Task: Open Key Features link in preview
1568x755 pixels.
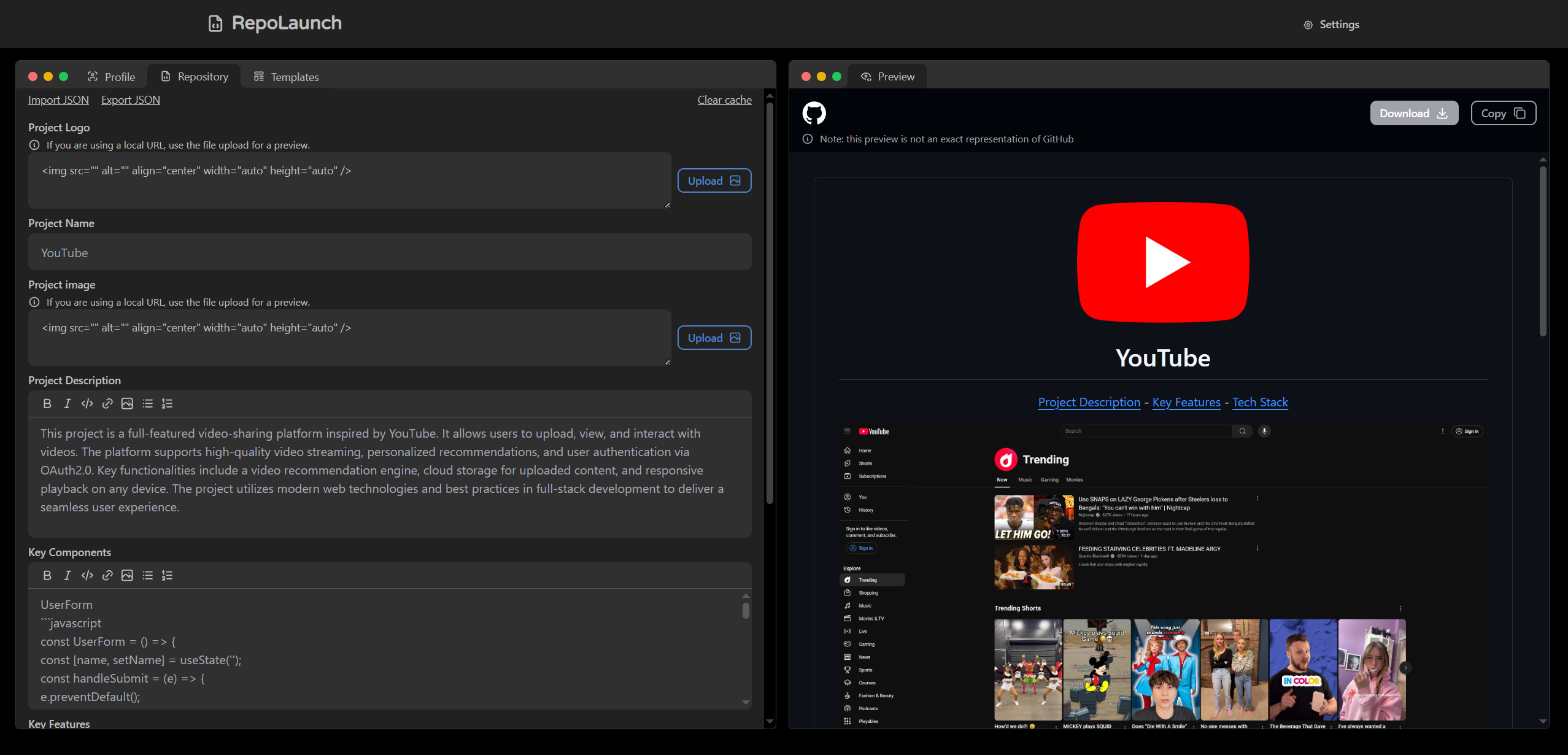Action: click(x=1186, y=402)
